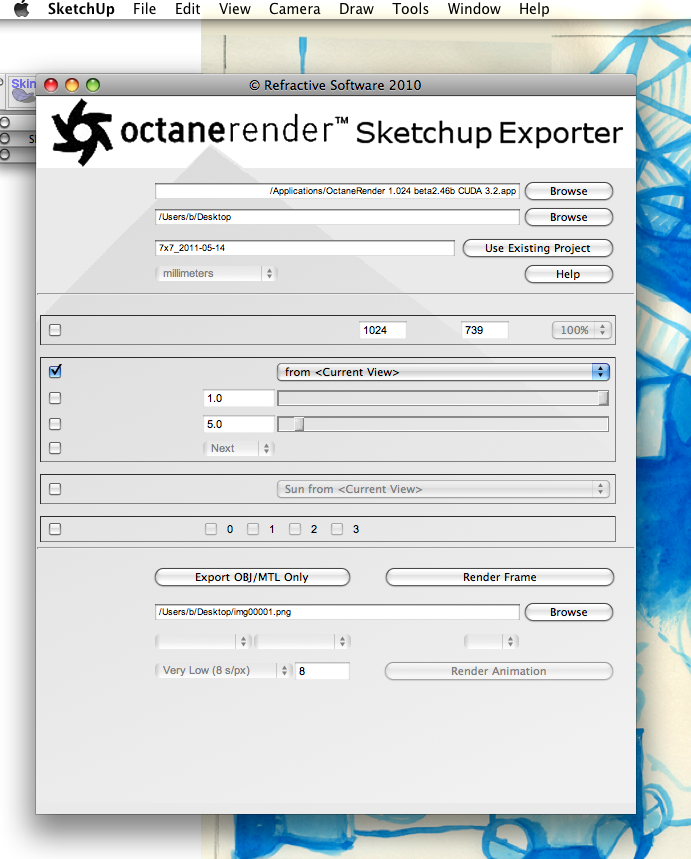
Task: Open first empty dropdown below image path
Action: (203, 642)
